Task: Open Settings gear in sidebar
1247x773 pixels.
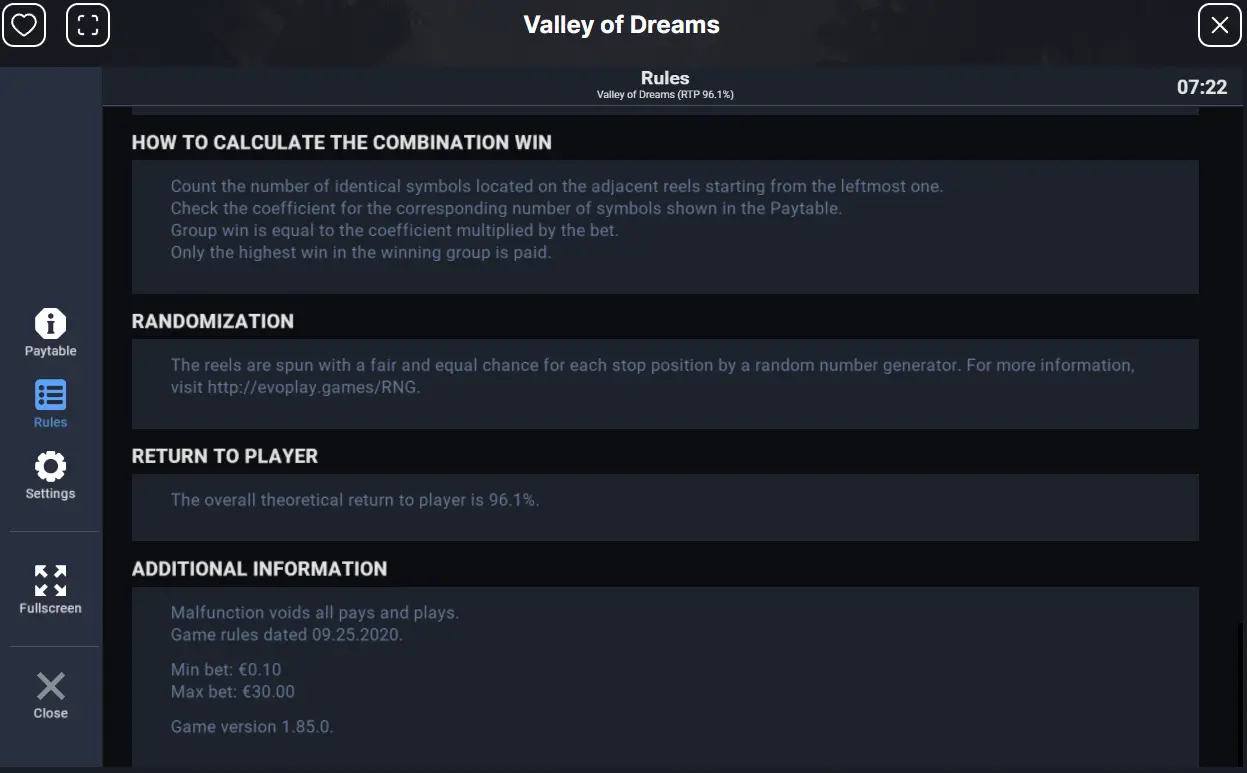Action: click(x=50, y=466)
